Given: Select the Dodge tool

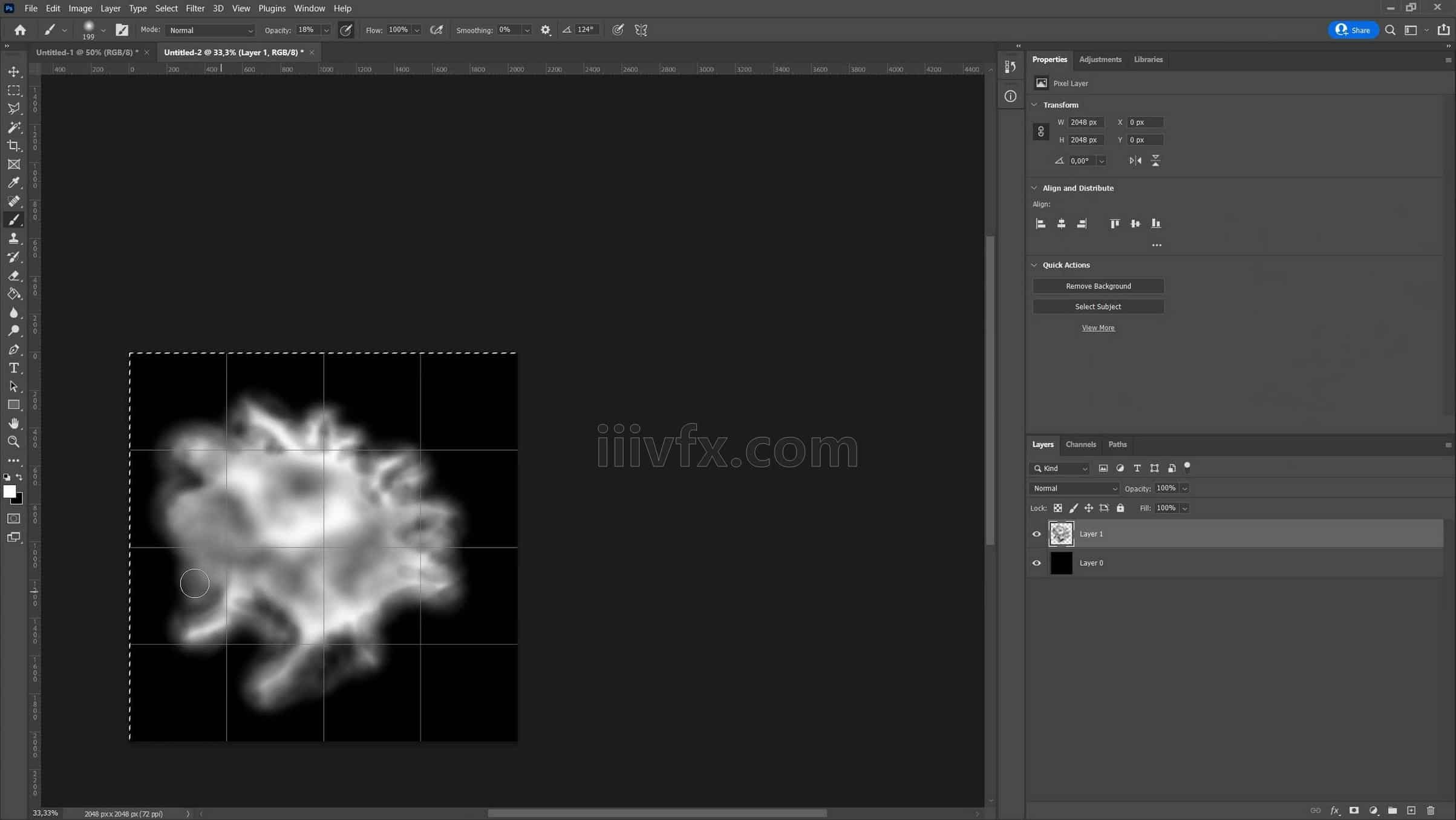Looking at the screenshot, I should [x=14, y=331].
